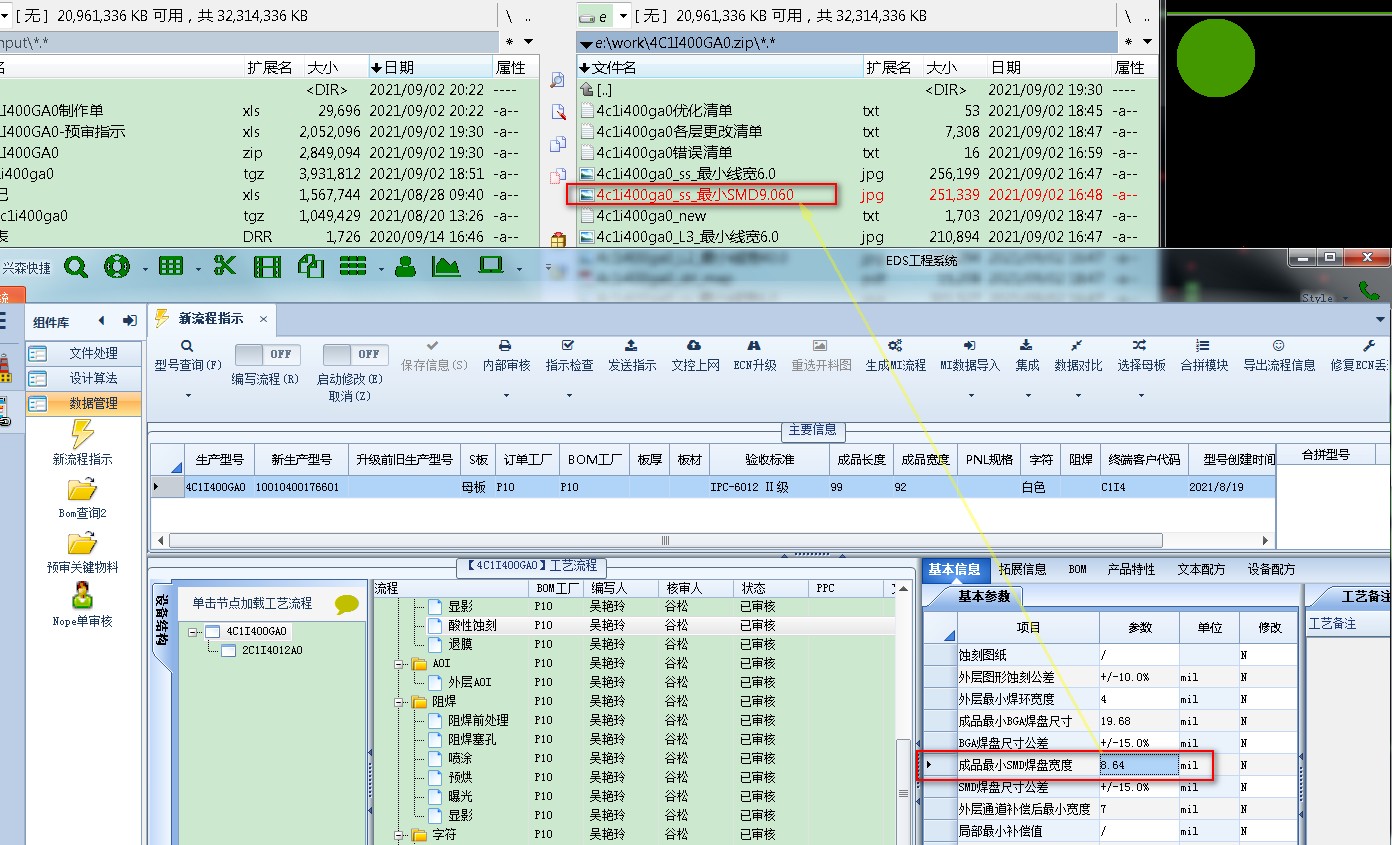The width and height of the screenshot is (1392, 845).
Task: Select file 4c1i400ga0优化清单 in file manager
Action: 664,111
